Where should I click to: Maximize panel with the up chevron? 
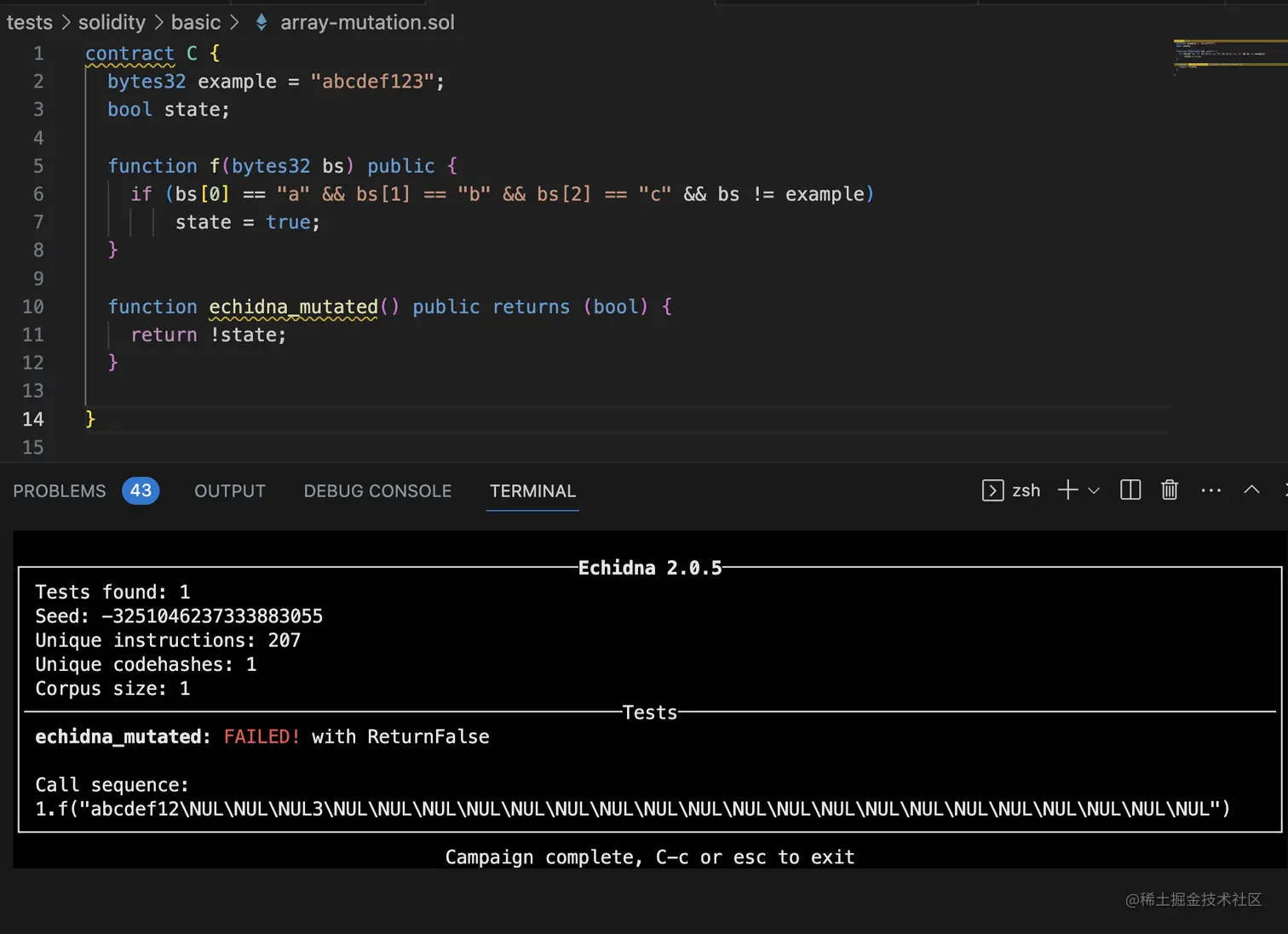click(1251, 490)
